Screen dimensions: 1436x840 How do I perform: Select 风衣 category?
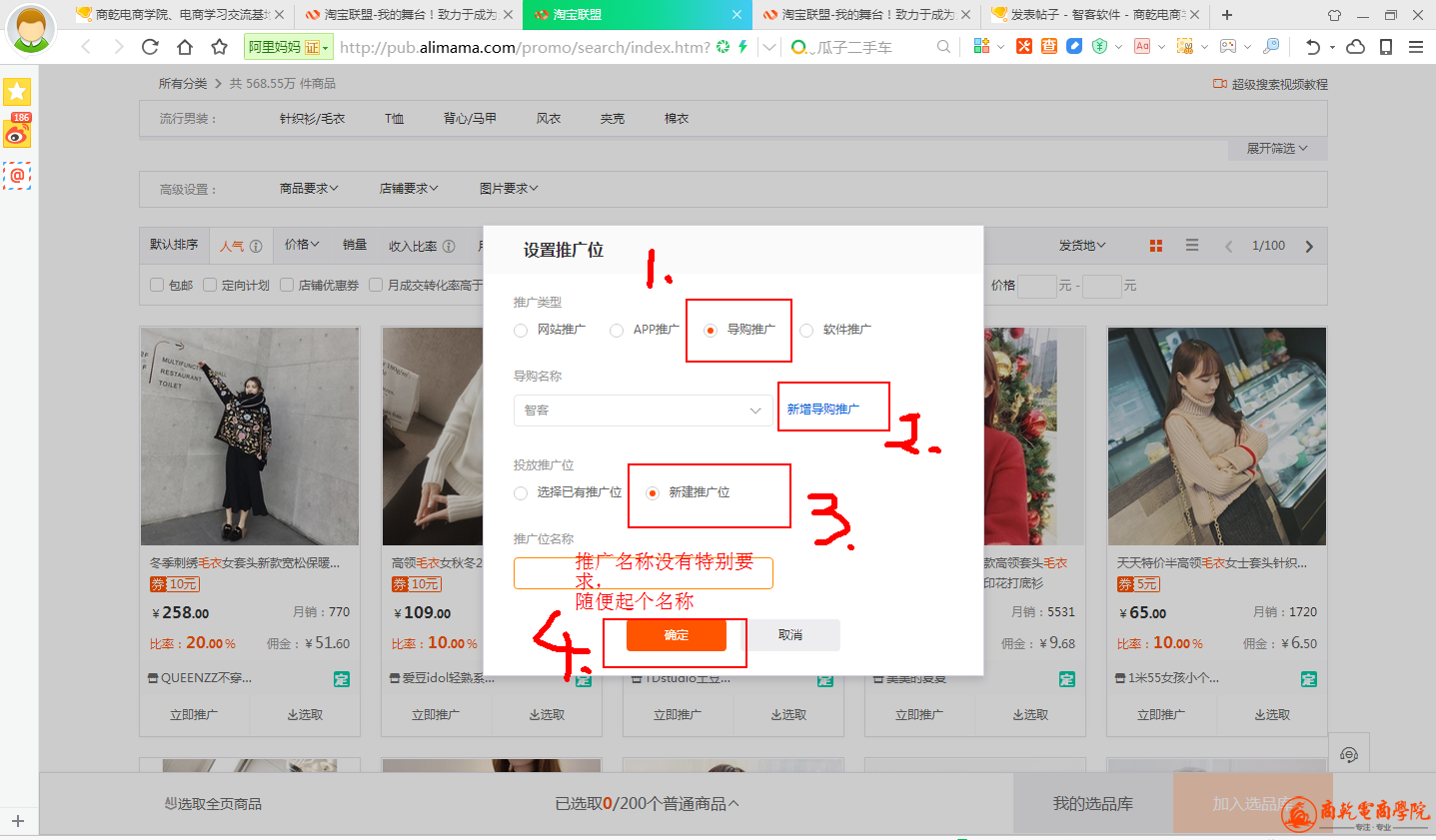tap(549, 119)
